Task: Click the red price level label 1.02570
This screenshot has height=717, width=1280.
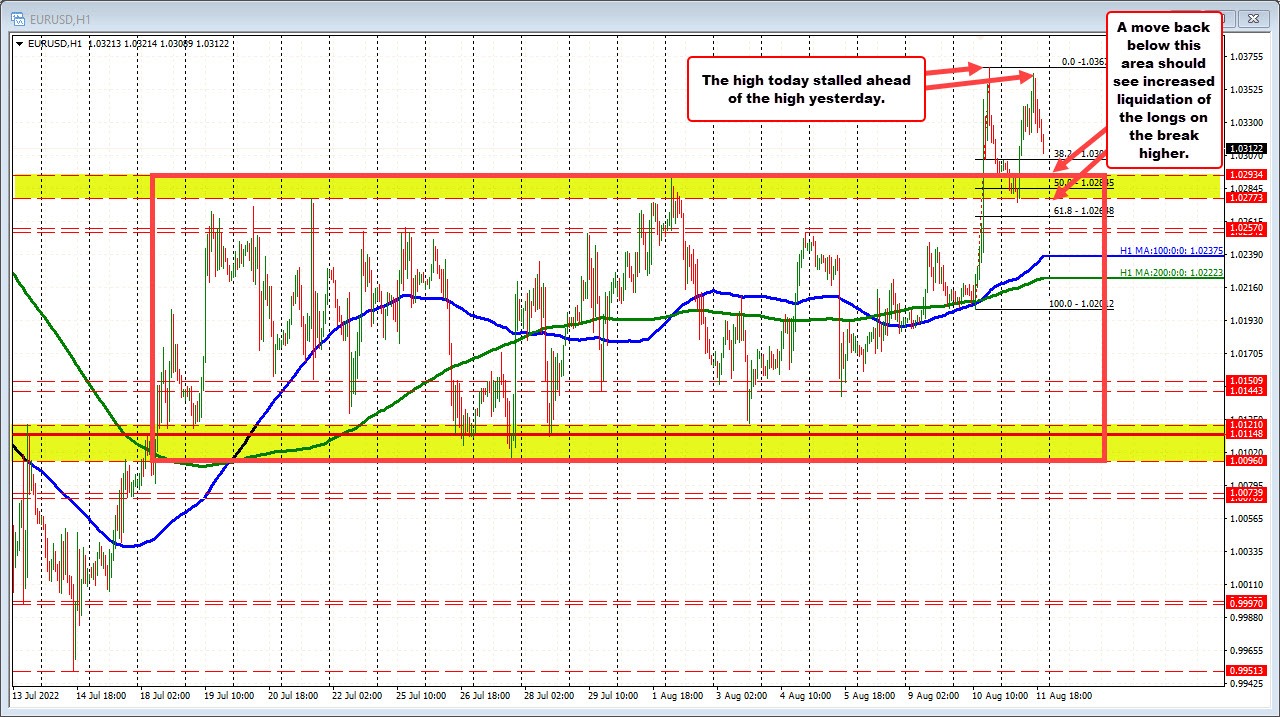Action: (x=1246, y=229)
